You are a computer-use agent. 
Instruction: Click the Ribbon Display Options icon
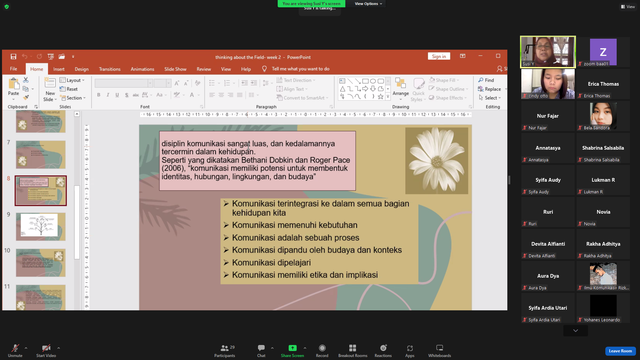[x=462, y=56]
